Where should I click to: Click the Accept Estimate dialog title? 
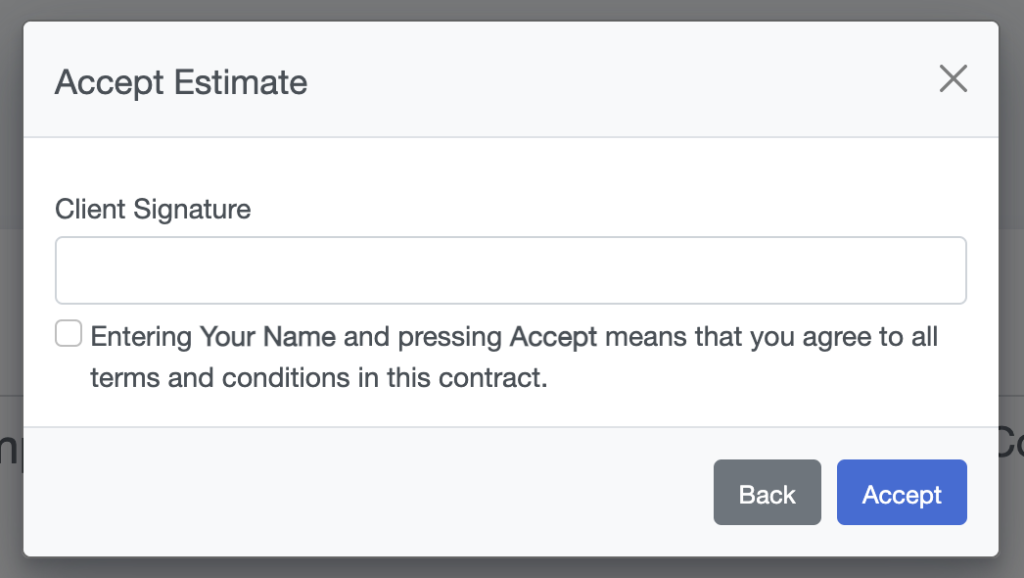[x=181, y=82]
